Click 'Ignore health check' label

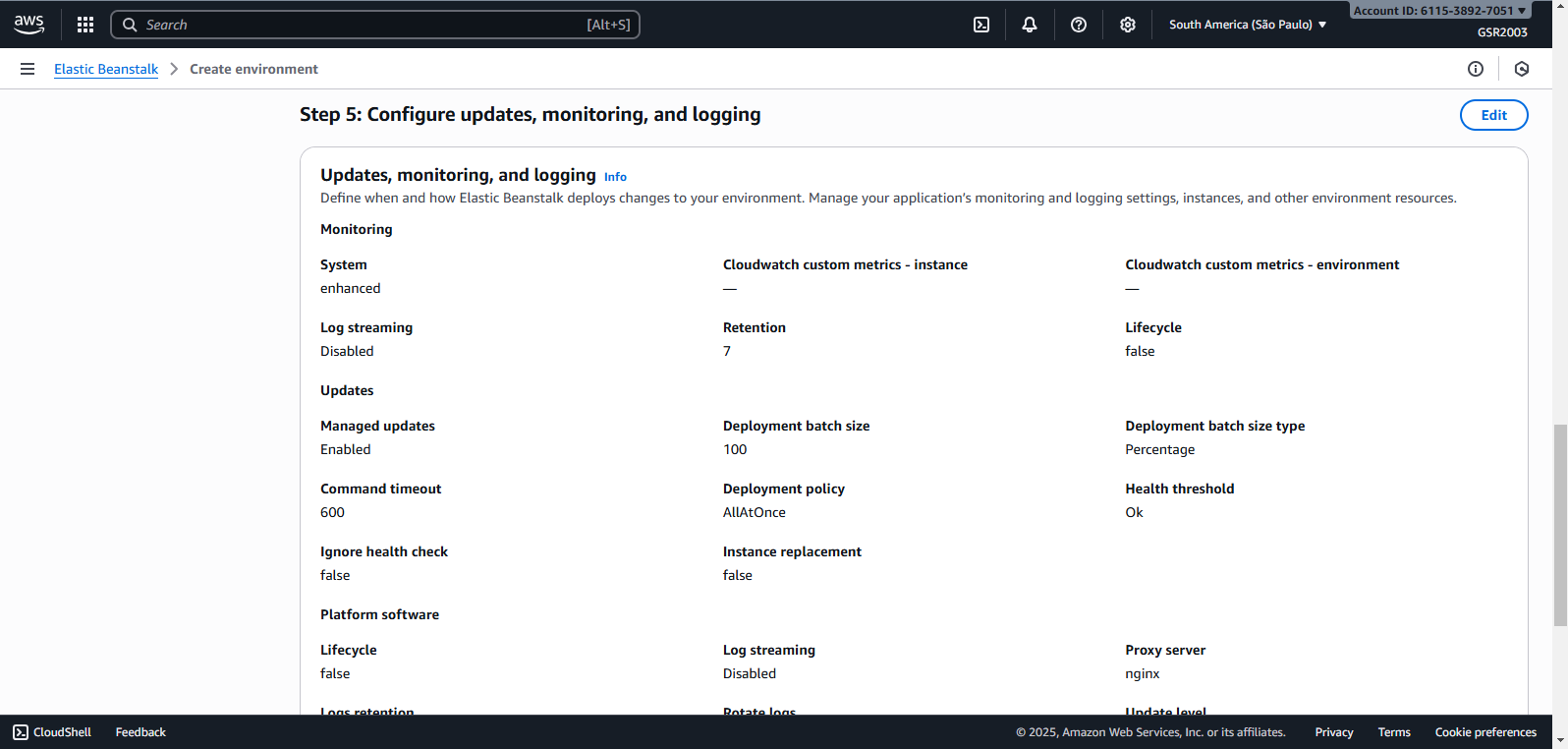pos(384,551)
